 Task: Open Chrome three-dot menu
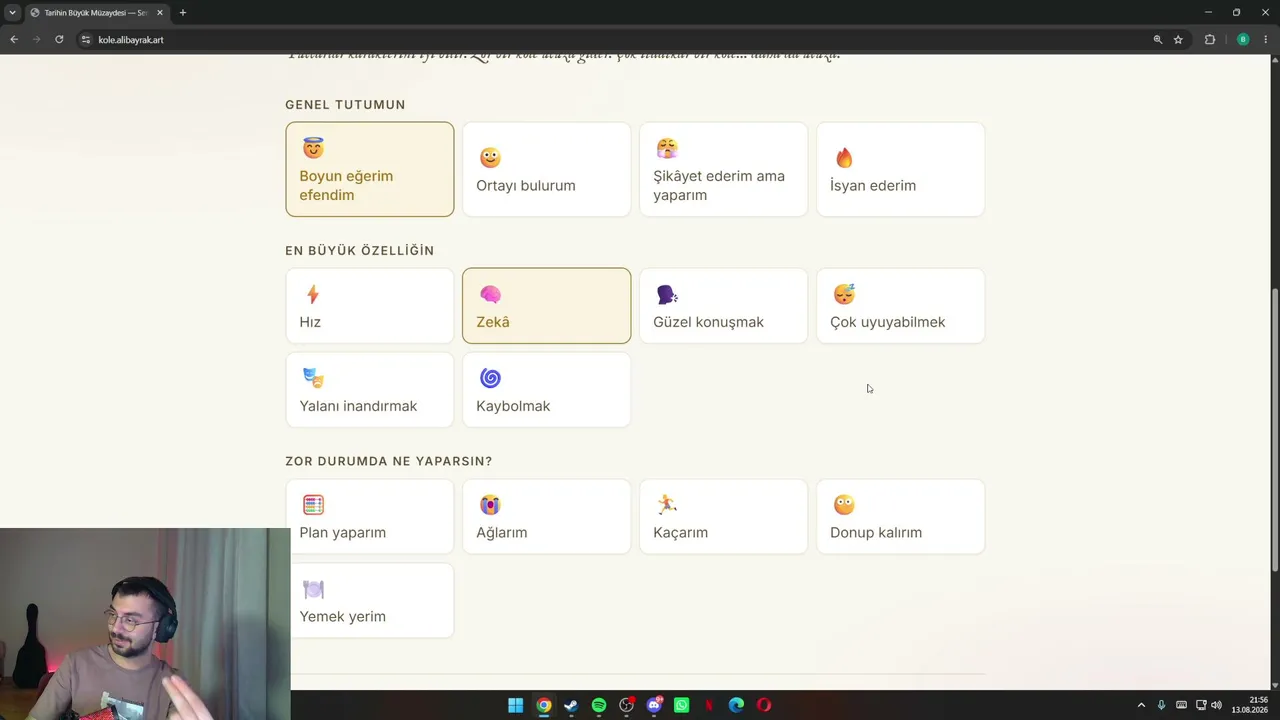[x=1265, y=39]
